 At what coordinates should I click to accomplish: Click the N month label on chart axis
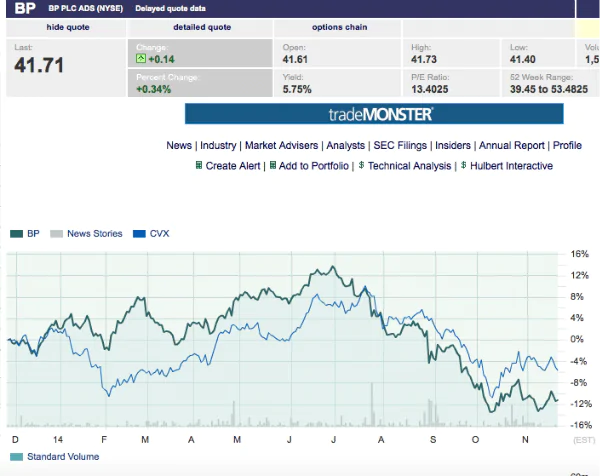click(525, 440)
